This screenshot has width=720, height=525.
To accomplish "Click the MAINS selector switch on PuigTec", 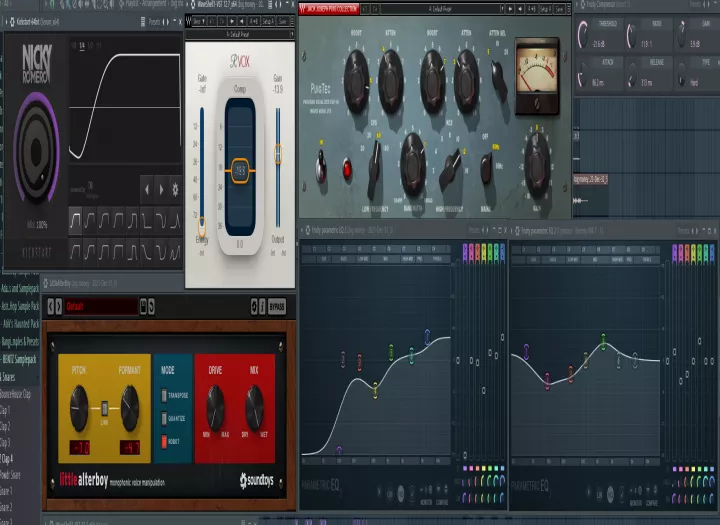I will coord(486,169).
